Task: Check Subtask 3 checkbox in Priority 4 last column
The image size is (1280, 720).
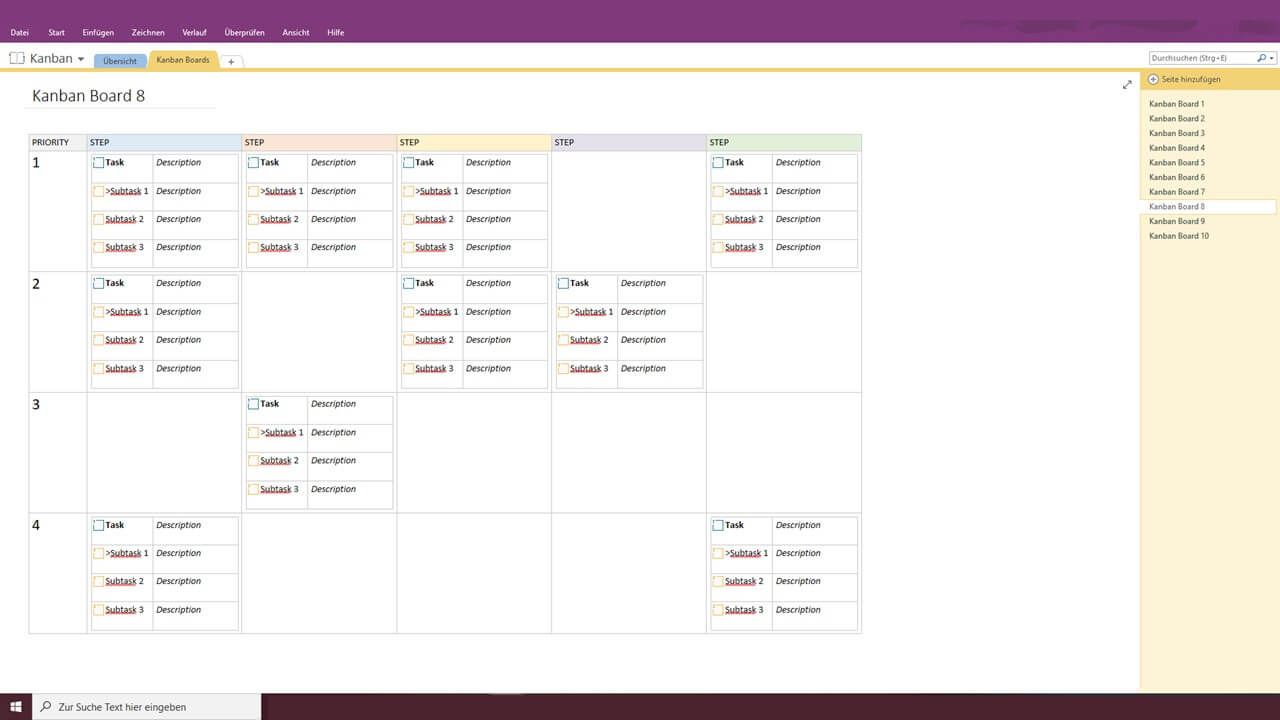Action: pyautogui.click(x=718, y=609)
